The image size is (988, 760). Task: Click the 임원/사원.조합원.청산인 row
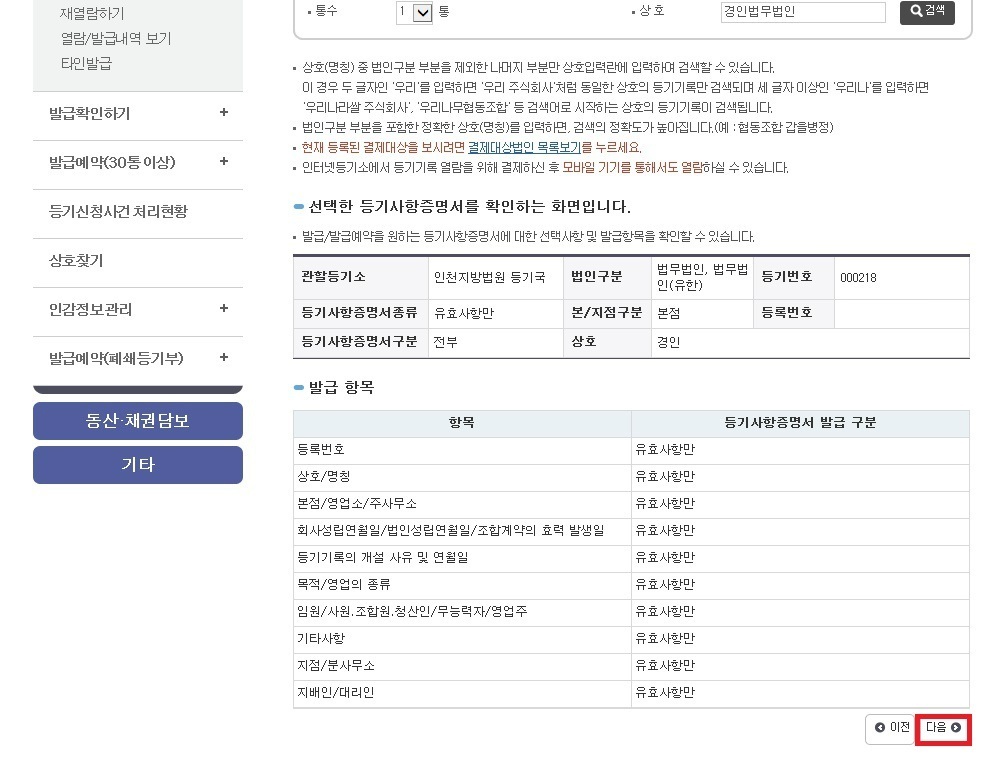coord(631,613)
